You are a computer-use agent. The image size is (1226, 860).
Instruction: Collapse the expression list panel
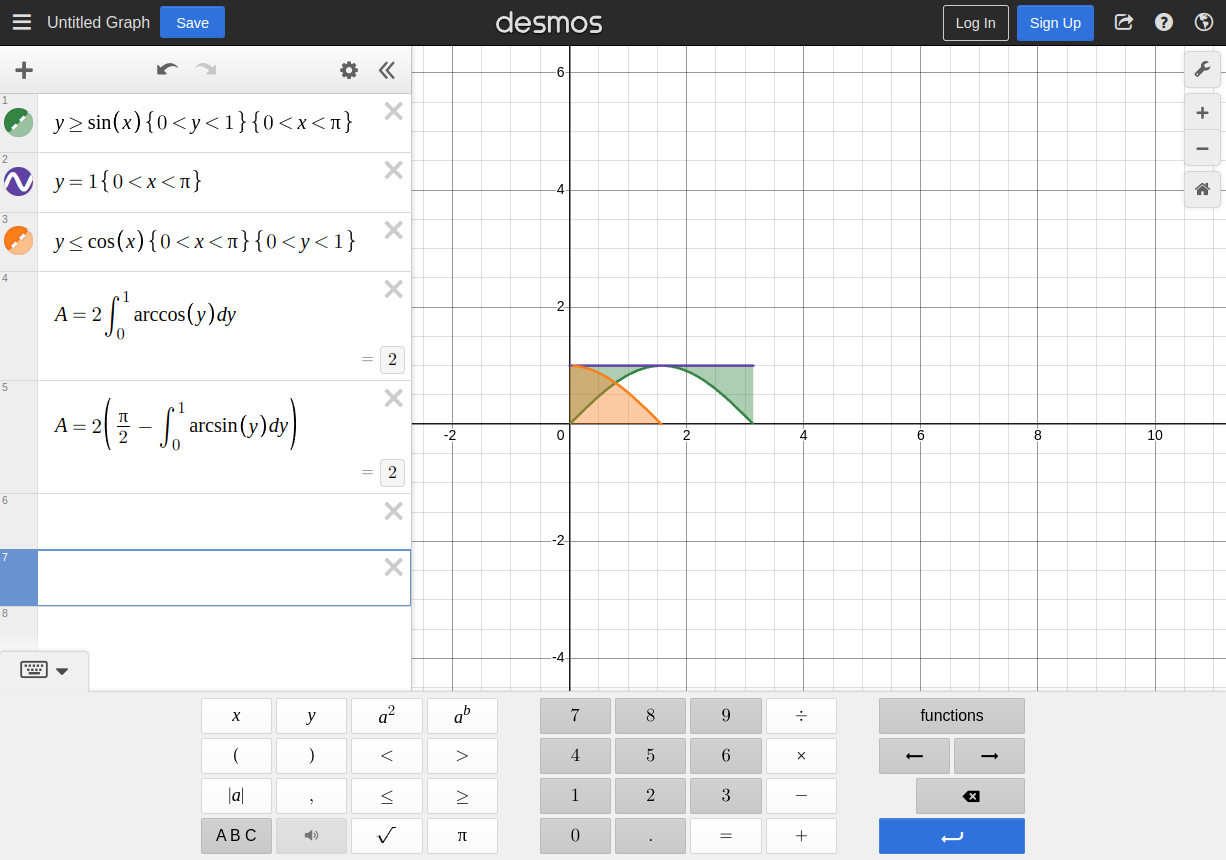(387, 70)
